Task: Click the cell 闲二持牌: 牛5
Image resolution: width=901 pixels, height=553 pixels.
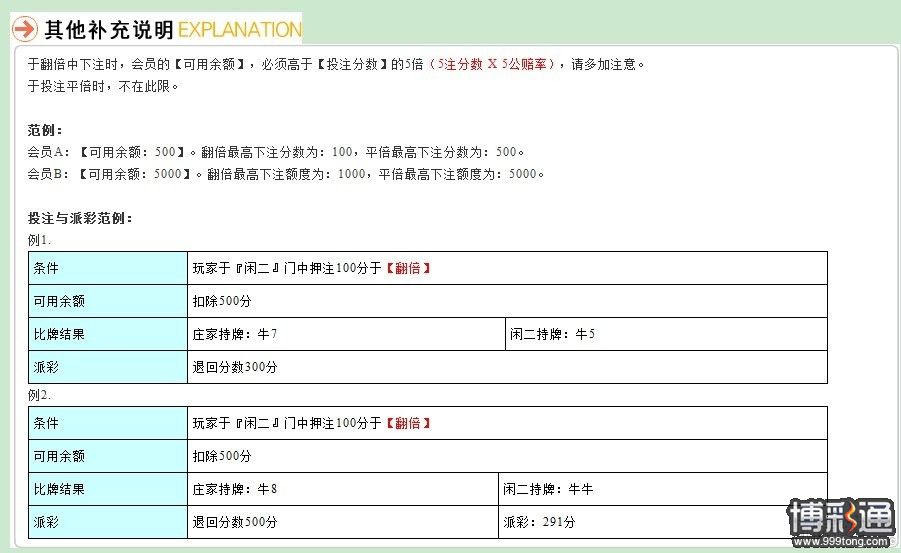Action: (667, 334)
